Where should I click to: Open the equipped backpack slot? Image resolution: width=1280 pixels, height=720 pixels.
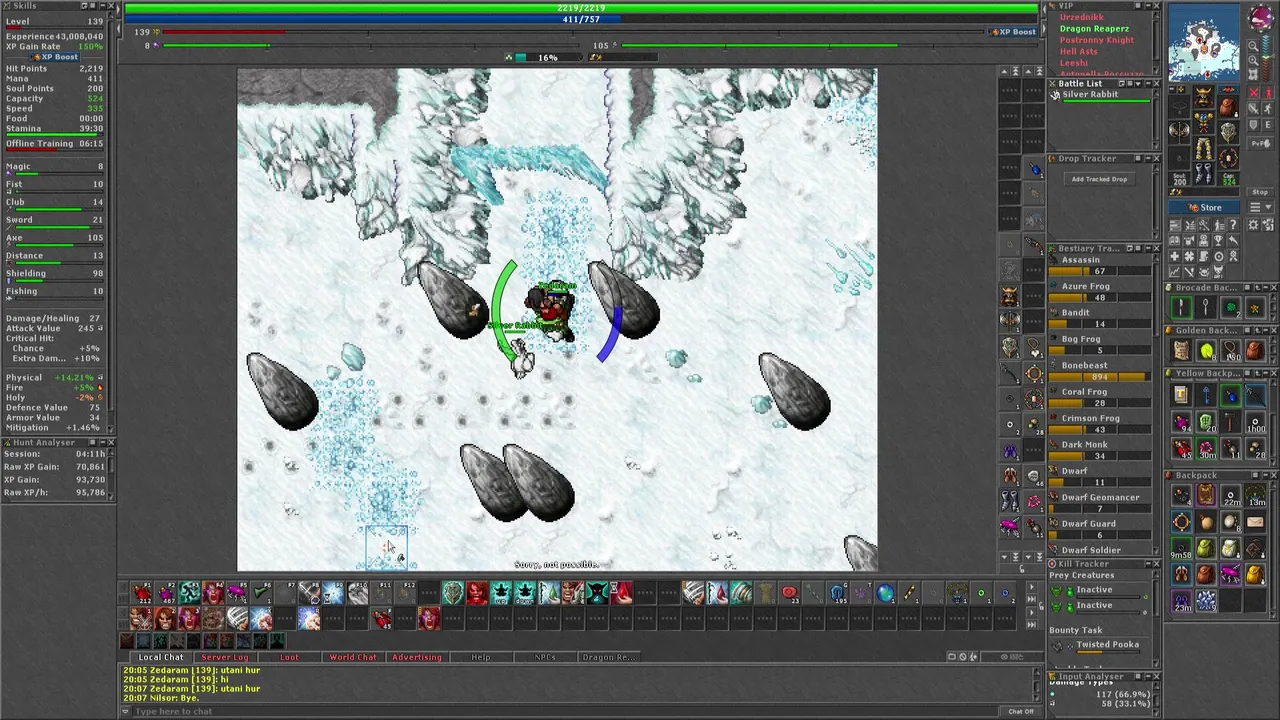[x=1229, y=105]
